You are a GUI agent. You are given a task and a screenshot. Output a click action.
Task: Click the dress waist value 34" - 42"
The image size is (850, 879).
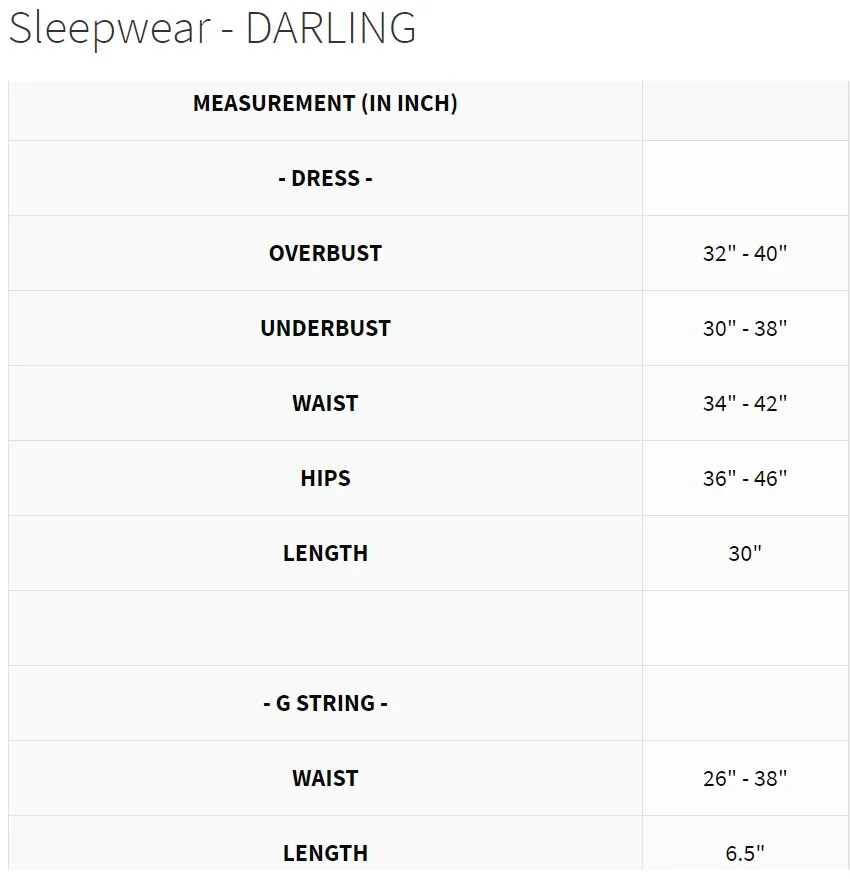(x=745, y=404)
